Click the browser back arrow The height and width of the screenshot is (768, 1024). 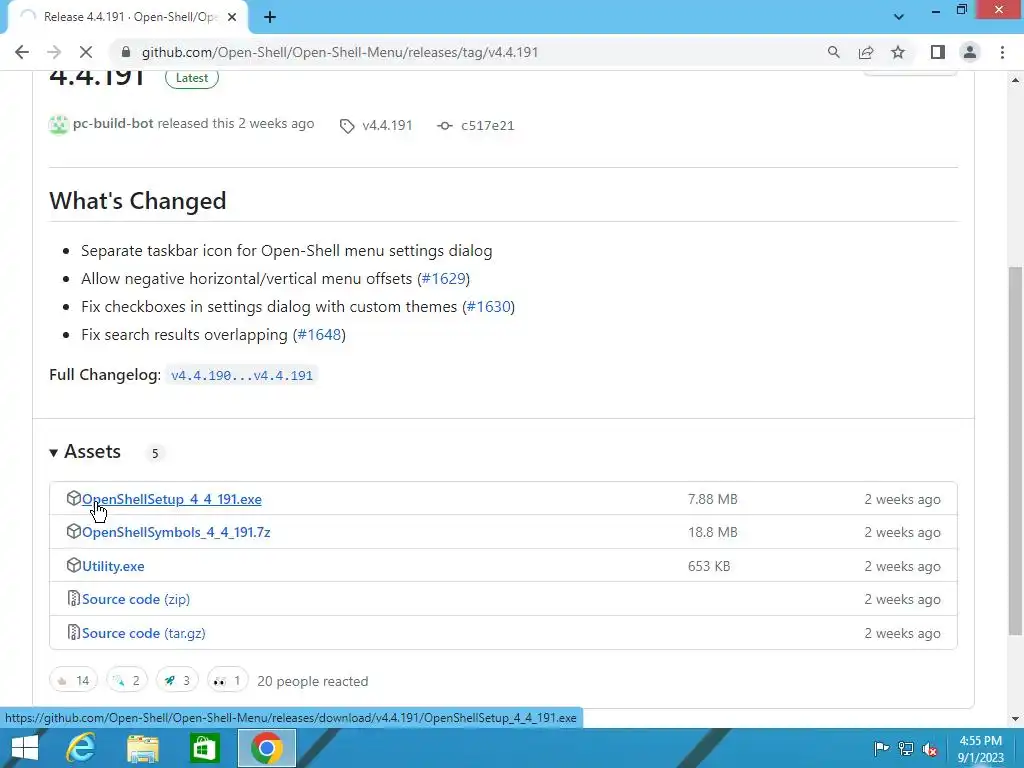click(x=22, y=52)
